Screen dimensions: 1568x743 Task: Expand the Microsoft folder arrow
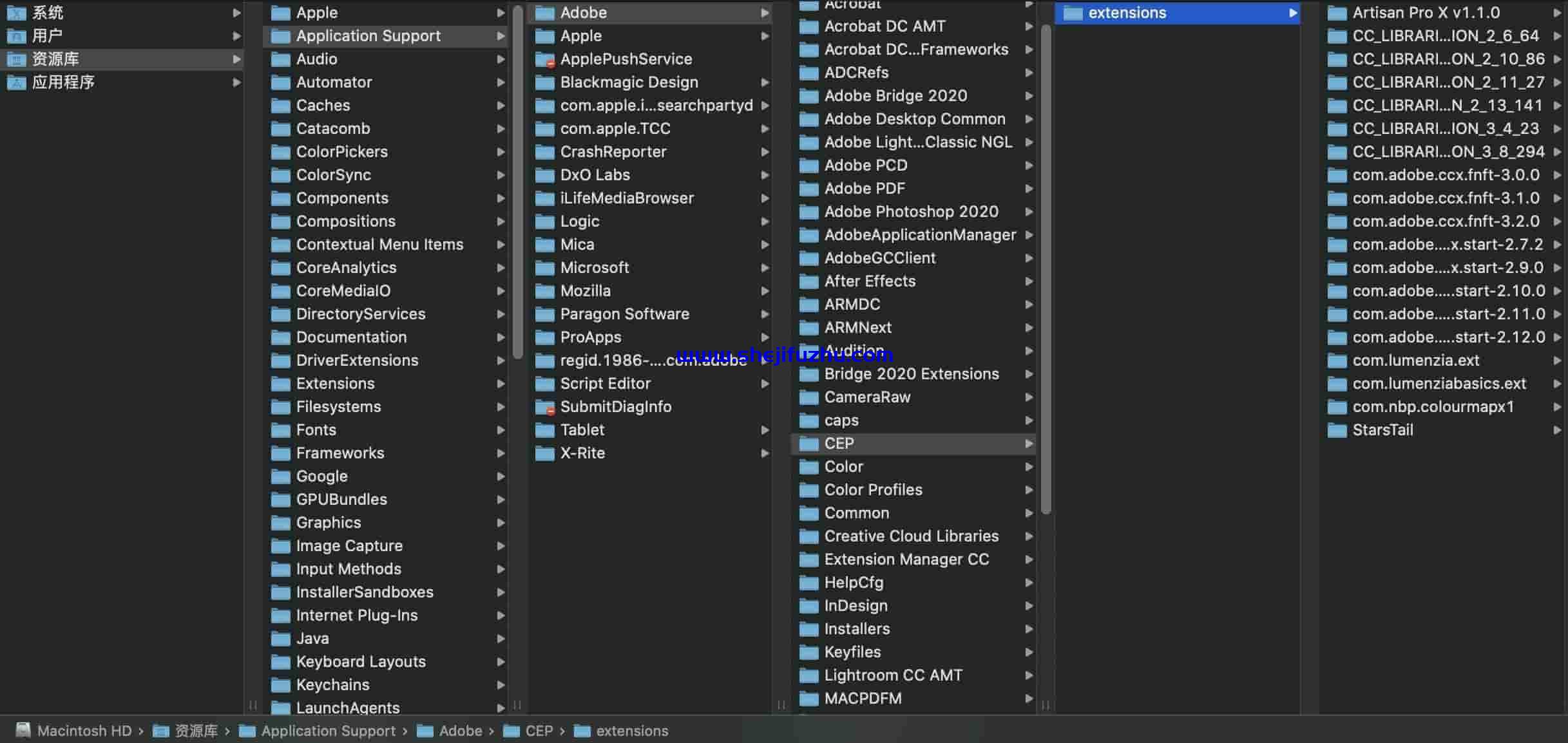(765, 268)
